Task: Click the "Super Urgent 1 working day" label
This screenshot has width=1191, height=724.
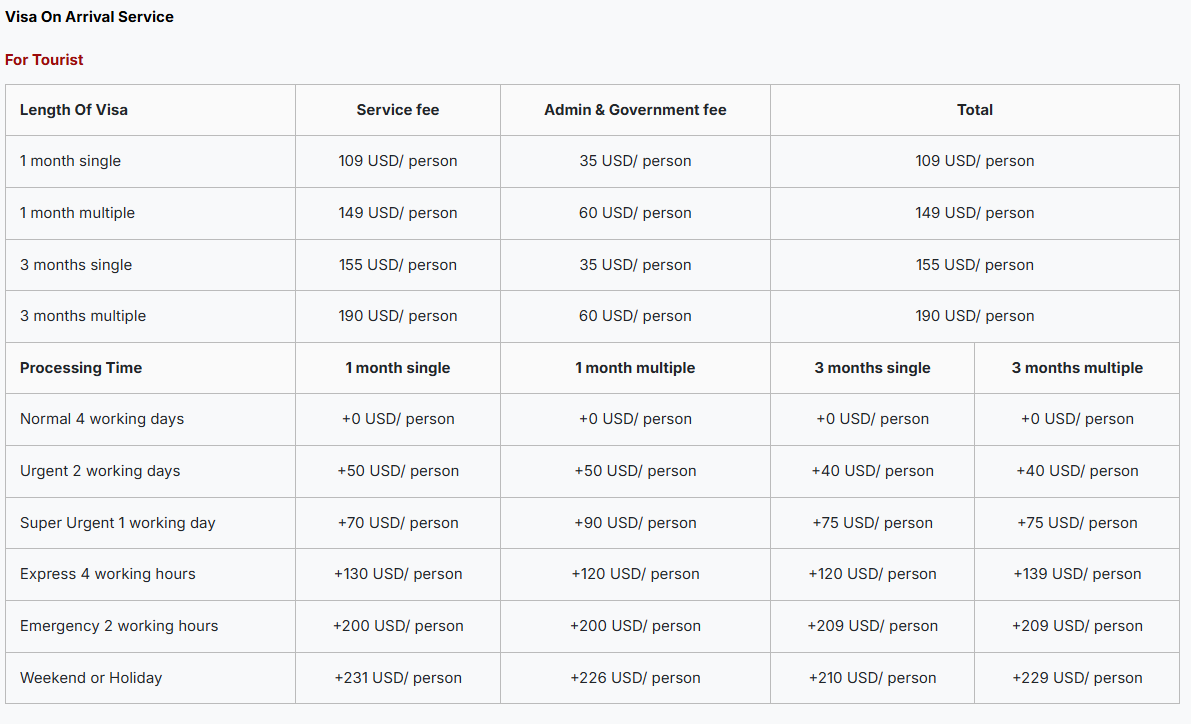Action: (x=118, y=523)
